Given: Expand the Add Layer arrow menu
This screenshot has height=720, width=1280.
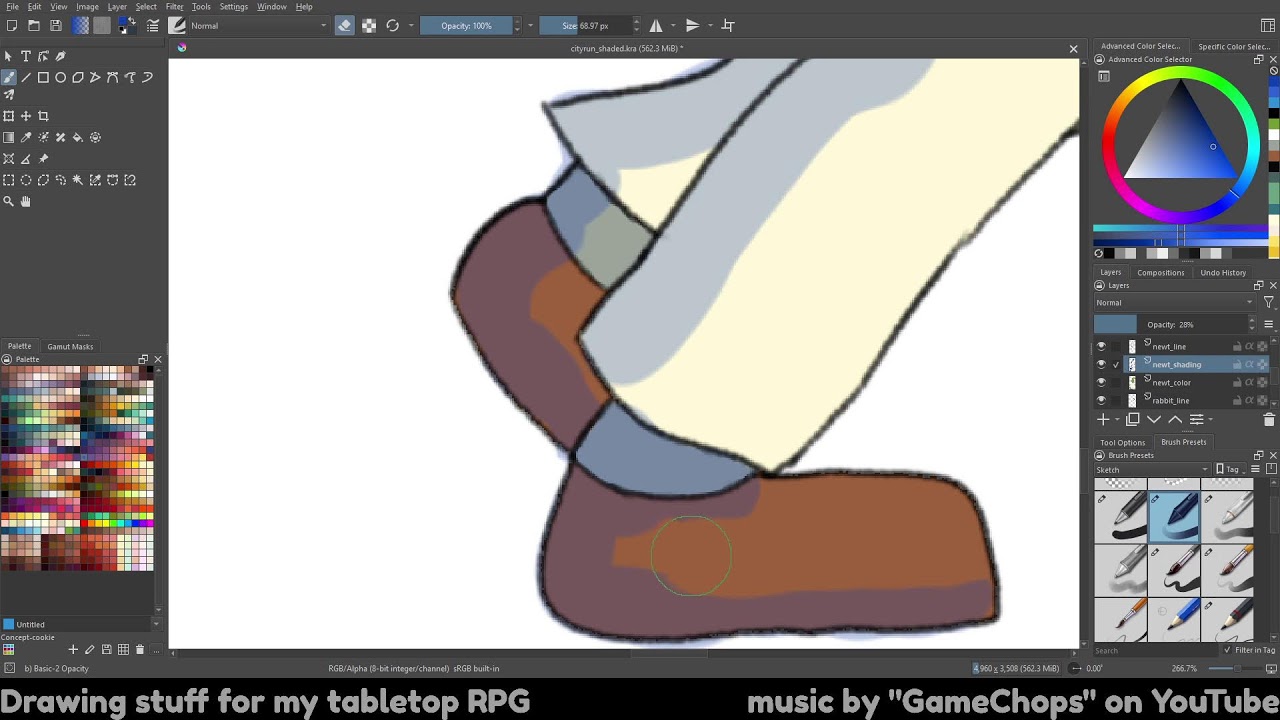Looking at the screenshot, I should coord(1118,420).
